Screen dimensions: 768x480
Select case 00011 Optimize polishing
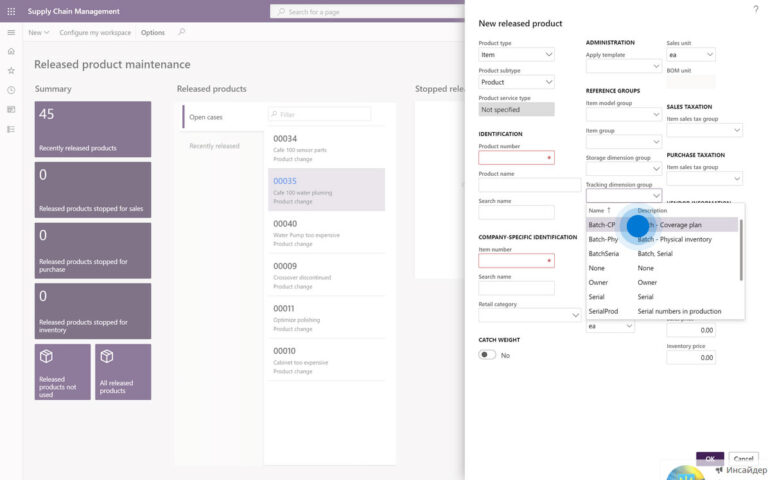[326, 317]
